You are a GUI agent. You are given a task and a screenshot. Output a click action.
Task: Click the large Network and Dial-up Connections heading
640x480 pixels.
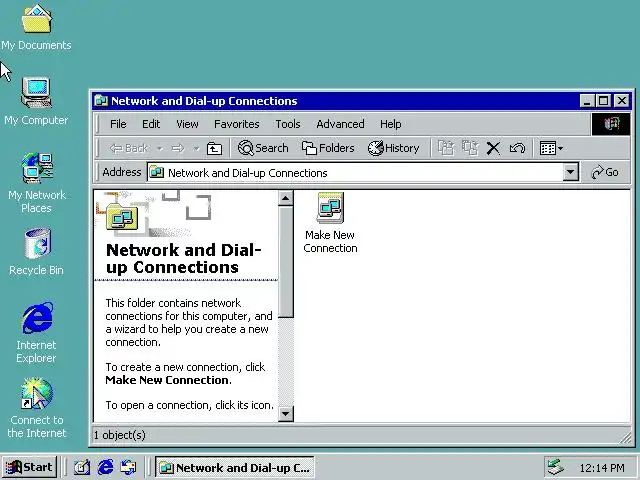(184, 258)
